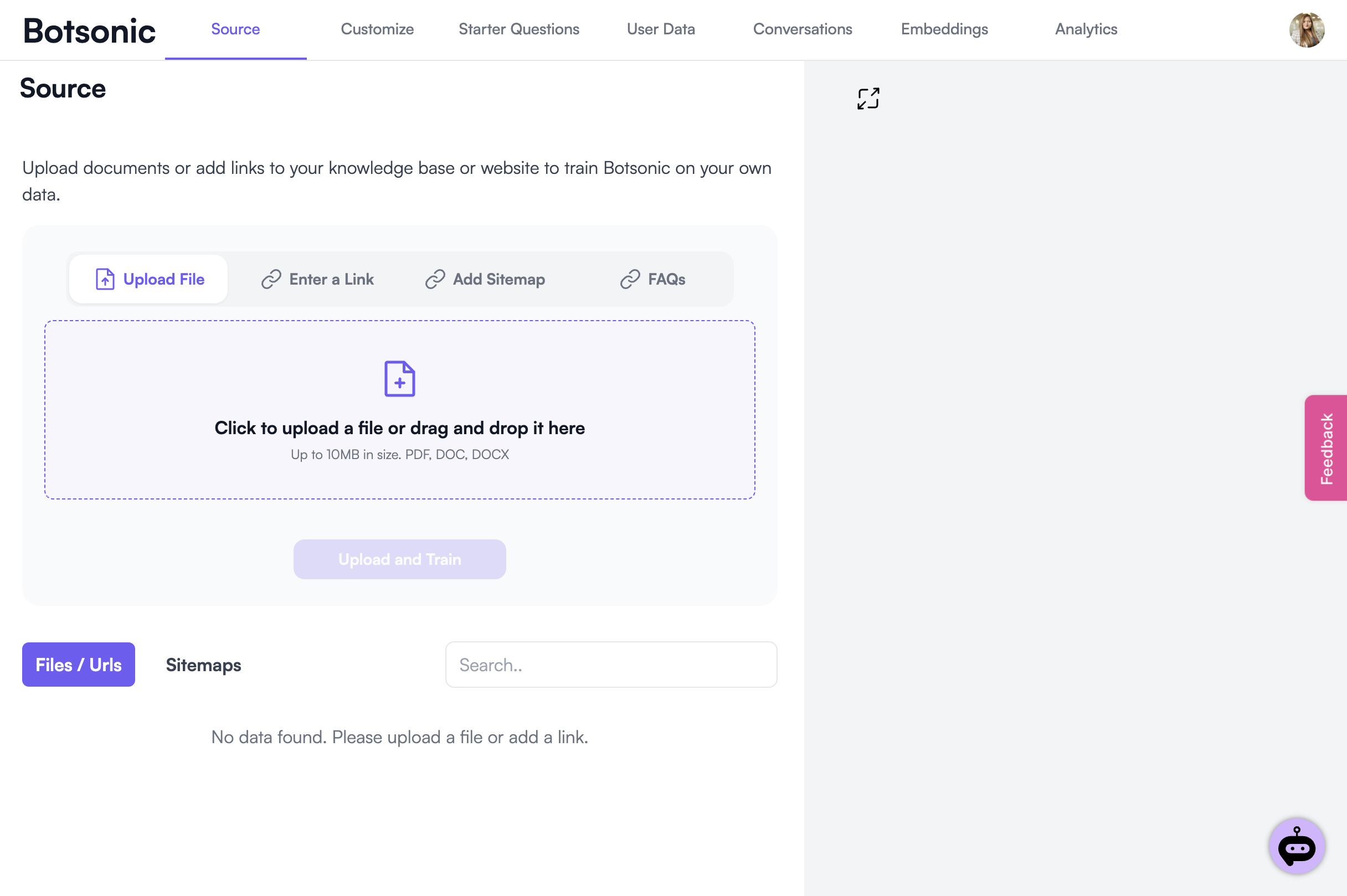This screenshot has width=1347, height=896.
Task: Click the FAQs icon
Action: tap(631, 278)
